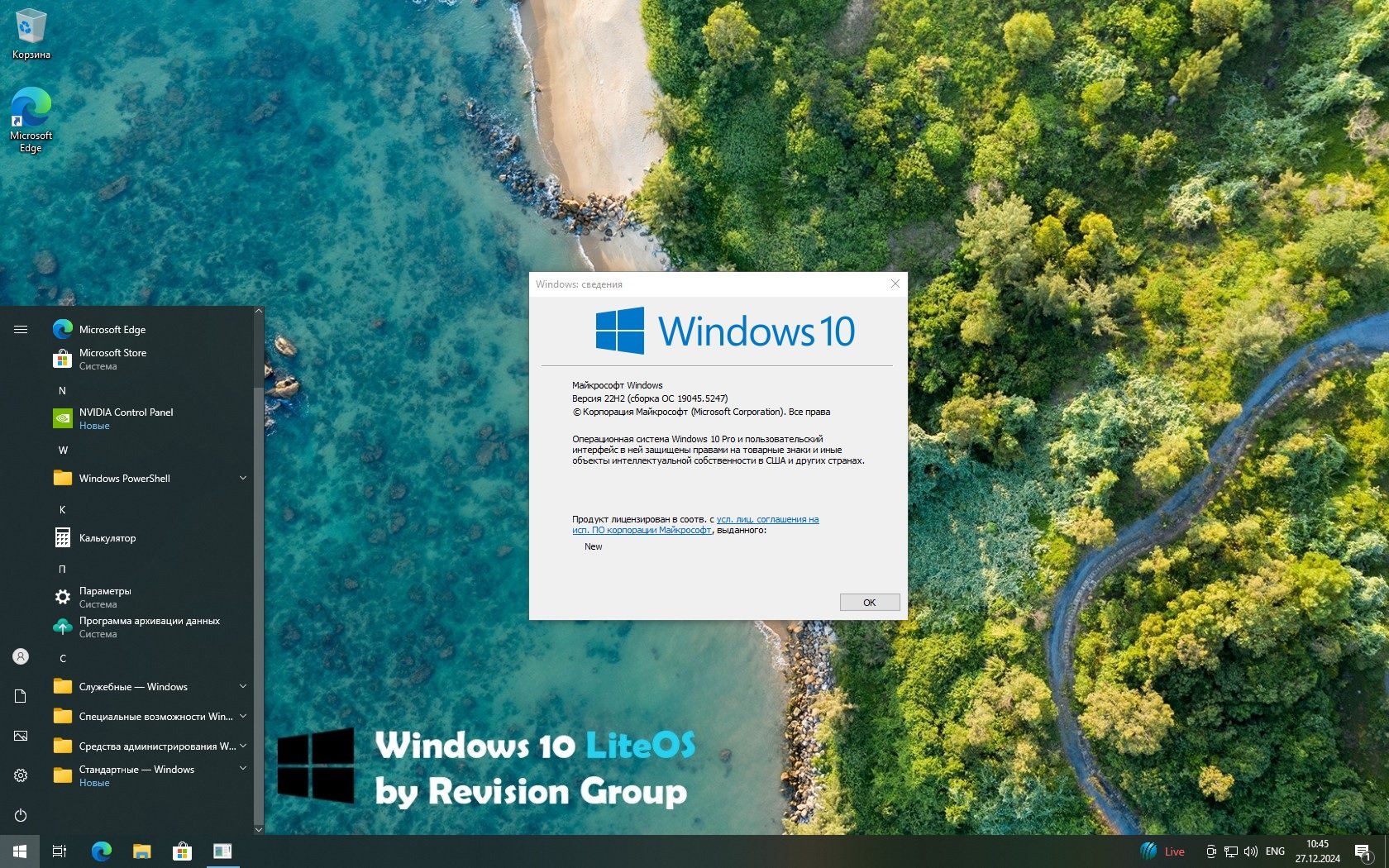The image size is (1389, 868).
Task: Click OK in the Windows: сведения dialog
Action: pyautogui.click(x=870, y=603)
